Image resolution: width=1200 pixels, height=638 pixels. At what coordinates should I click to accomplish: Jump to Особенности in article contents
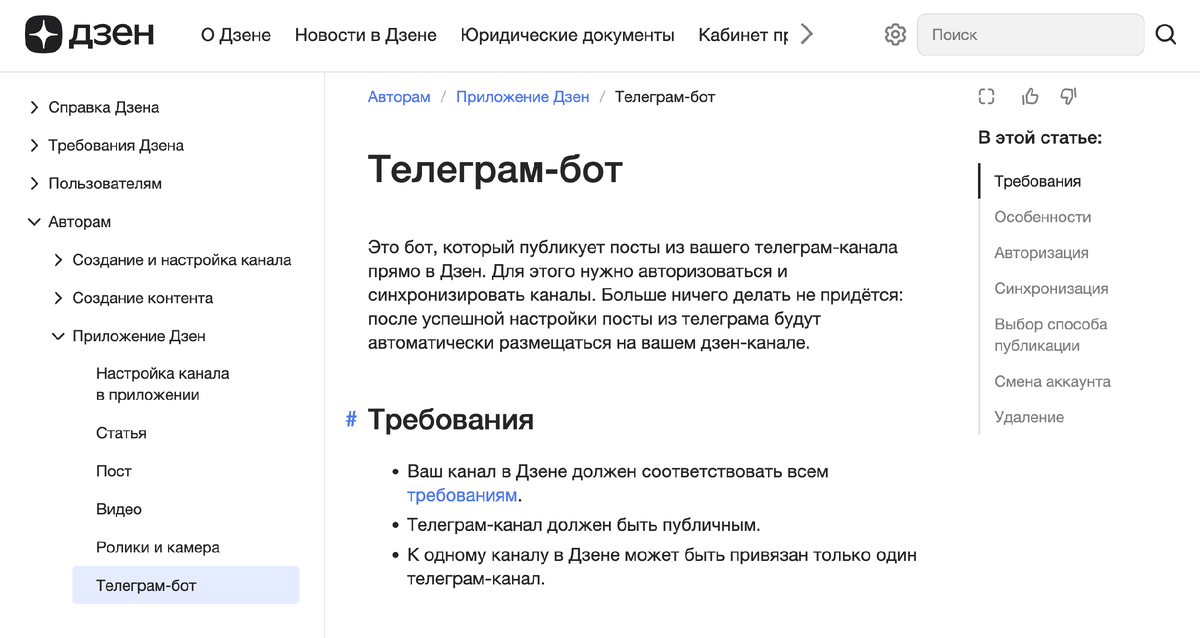click(x=1042, y=217)
